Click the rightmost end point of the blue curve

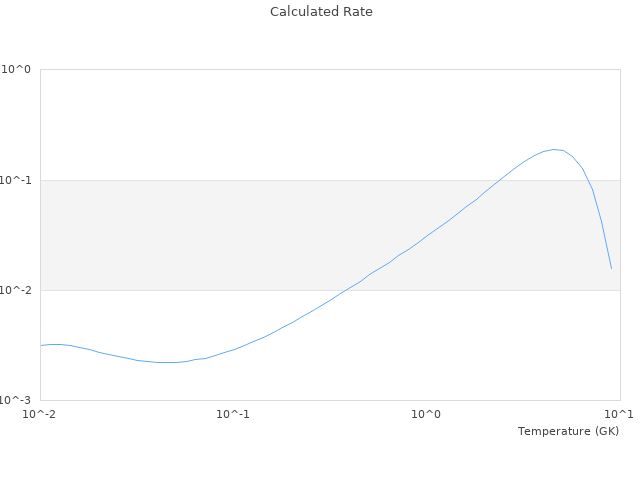coord(611,268)
